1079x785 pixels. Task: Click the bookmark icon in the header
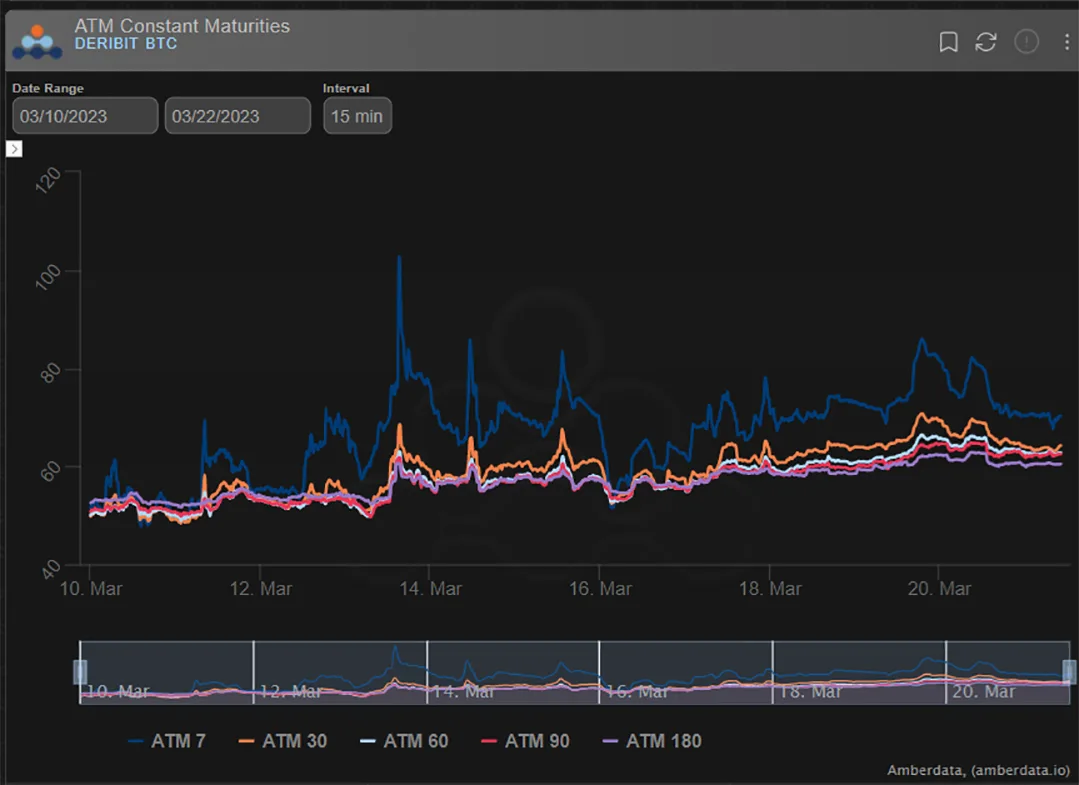948,42
